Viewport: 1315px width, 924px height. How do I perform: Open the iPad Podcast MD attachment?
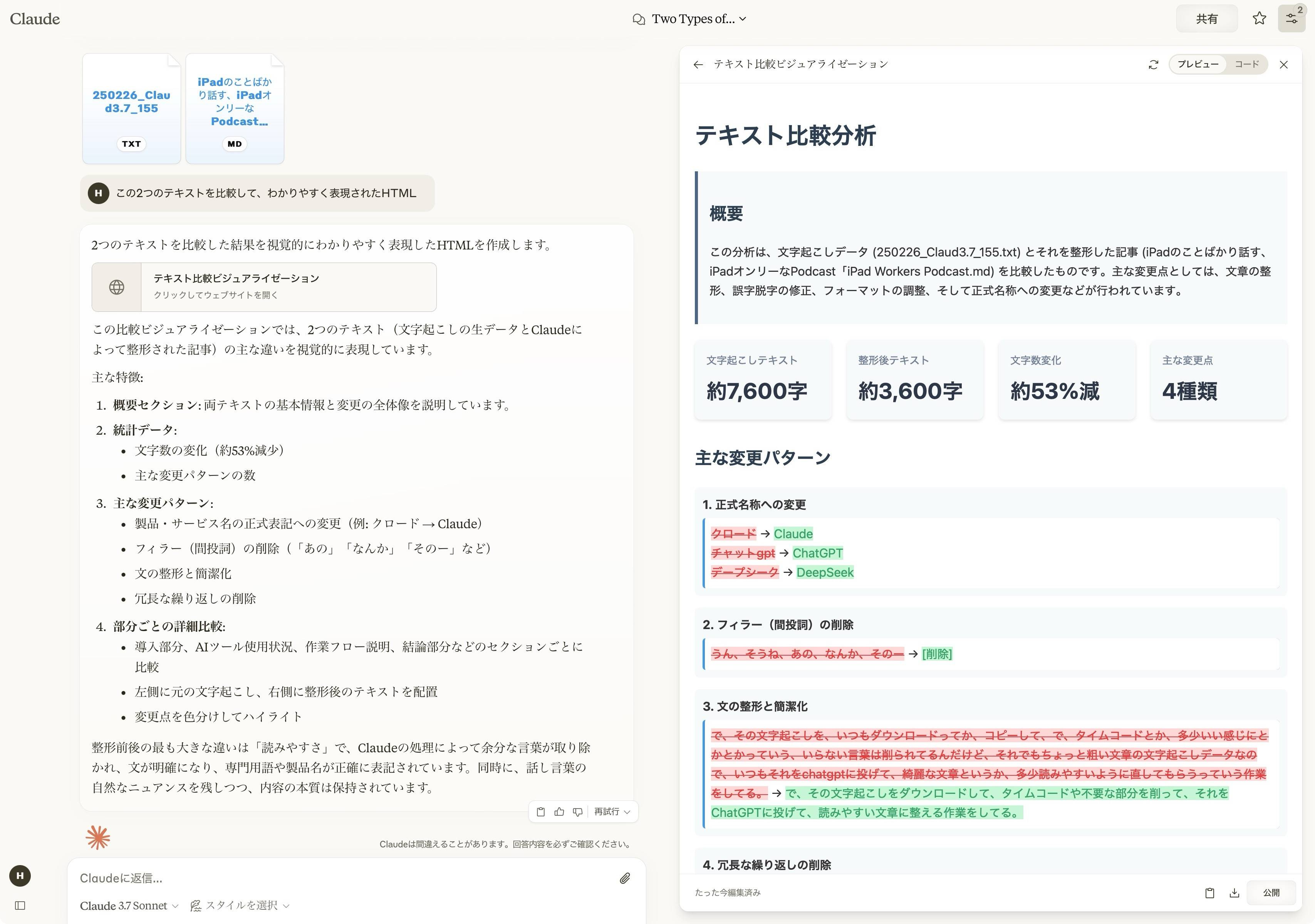click(235, 109)
